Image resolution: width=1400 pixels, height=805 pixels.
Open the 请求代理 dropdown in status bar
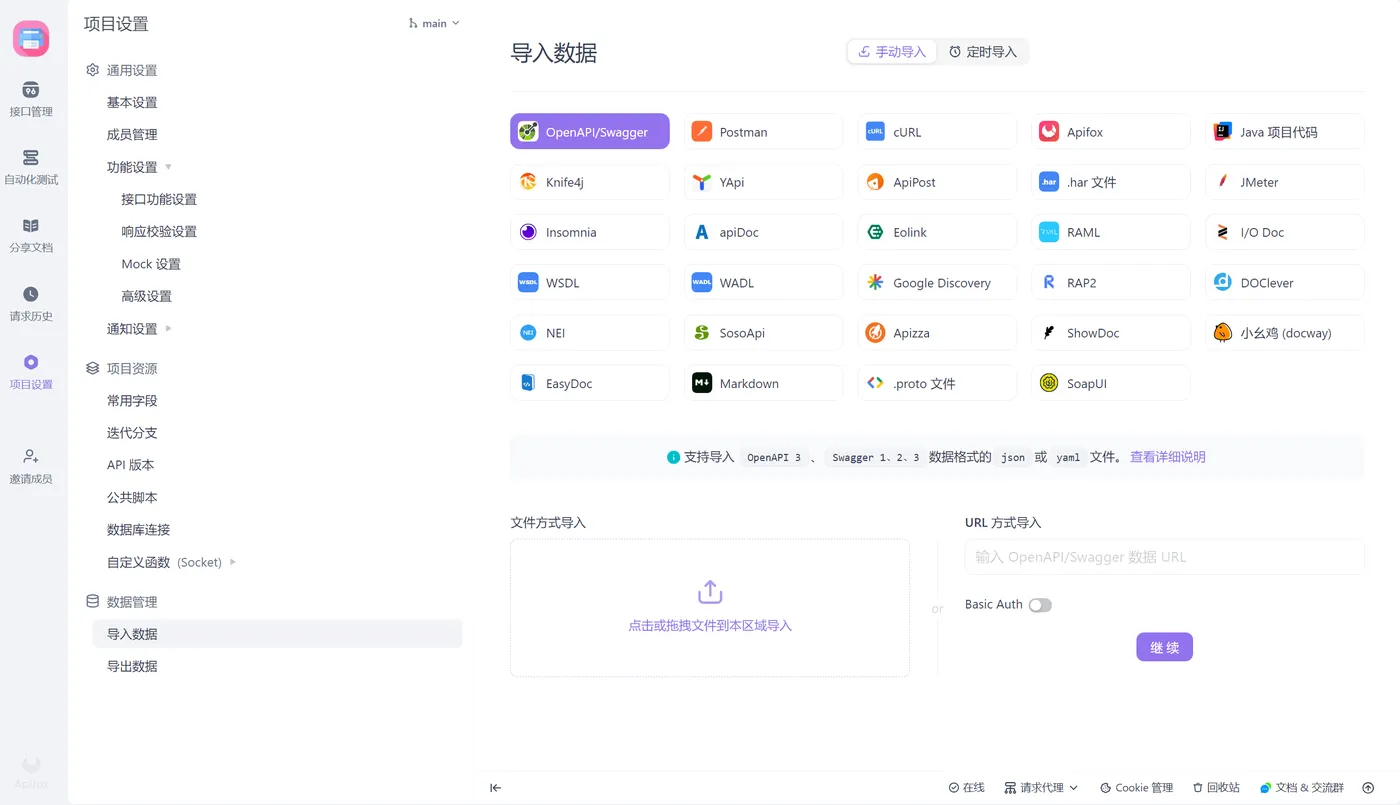[1041, 788]
